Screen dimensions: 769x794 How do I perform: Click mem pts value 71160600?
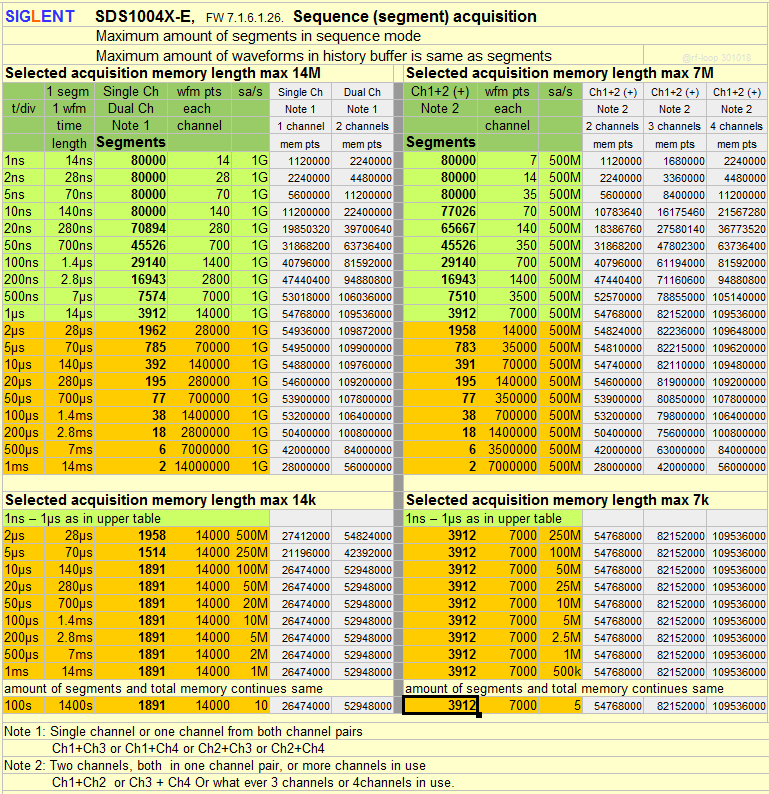tap(675, 280)
